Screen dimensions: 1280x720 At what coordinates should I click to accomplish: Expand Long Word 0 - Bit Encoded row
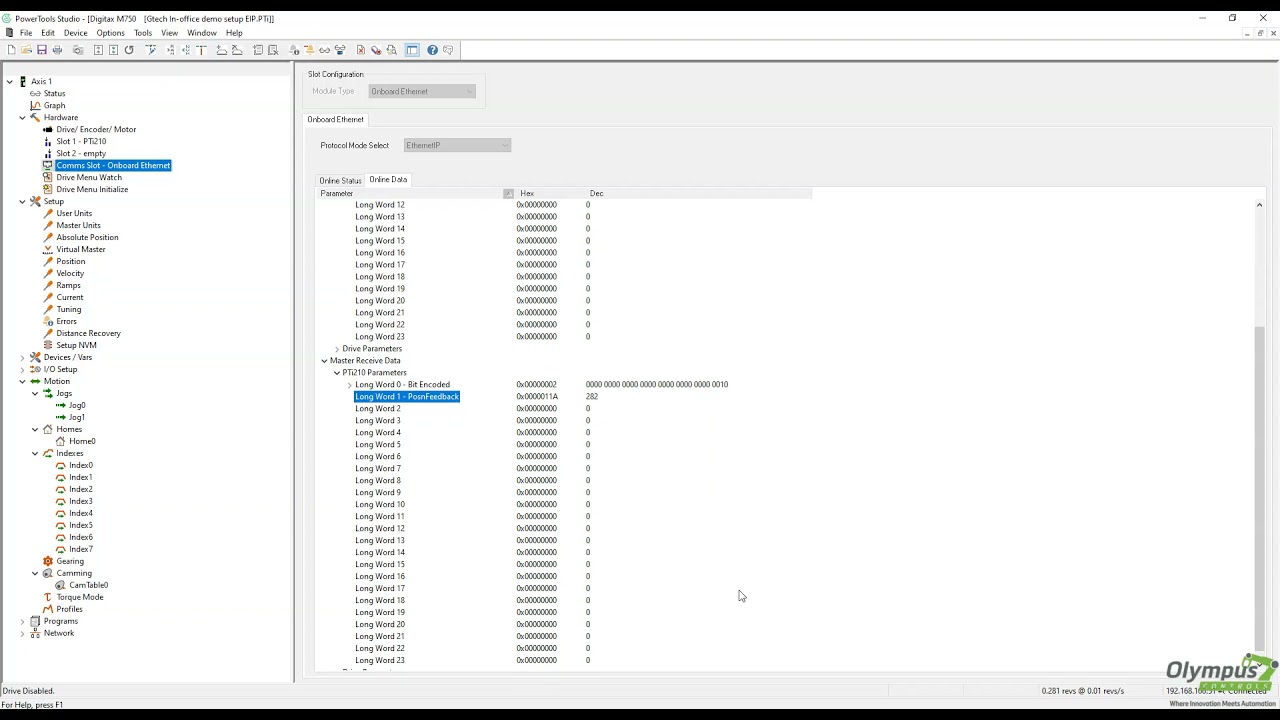tap(349, 385)
